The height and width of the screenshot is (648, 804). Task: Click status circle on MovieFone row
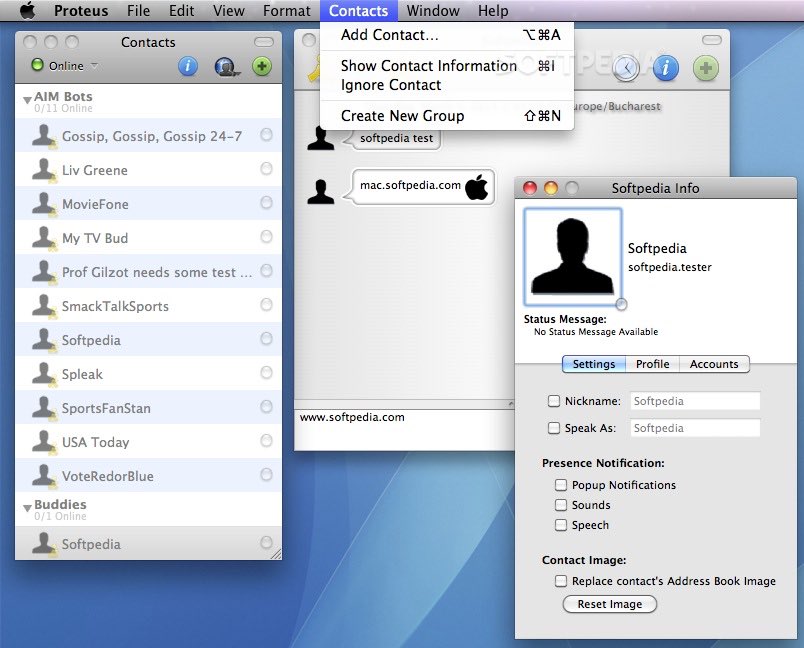[266, 202]
